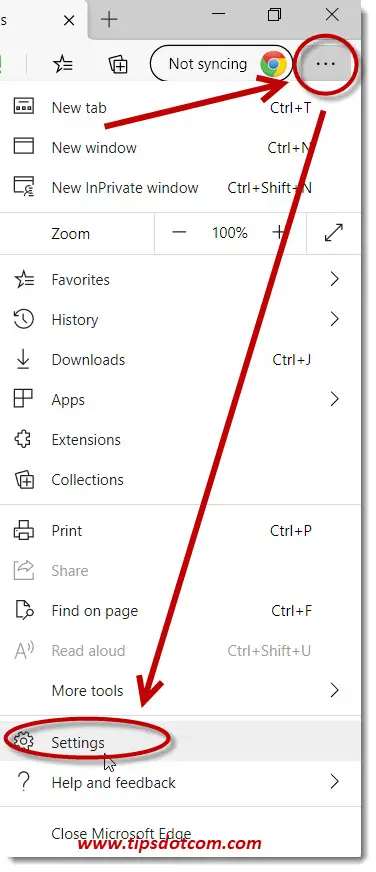Click the Downloads arrow icon
The width and height of the screenshot is (376, 872).
tap(23, 359)
